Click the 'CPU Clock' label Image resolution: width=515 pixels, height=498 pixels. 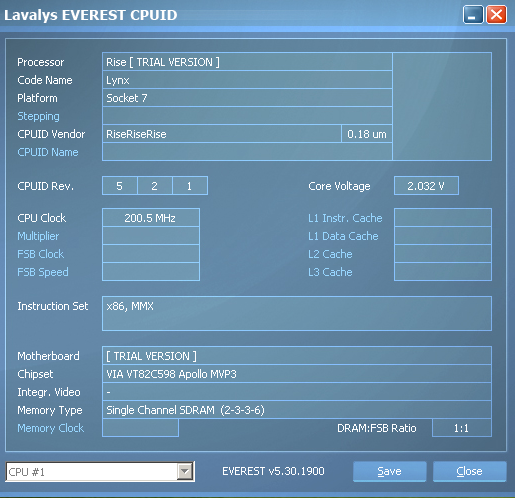[x=42, y=218]
